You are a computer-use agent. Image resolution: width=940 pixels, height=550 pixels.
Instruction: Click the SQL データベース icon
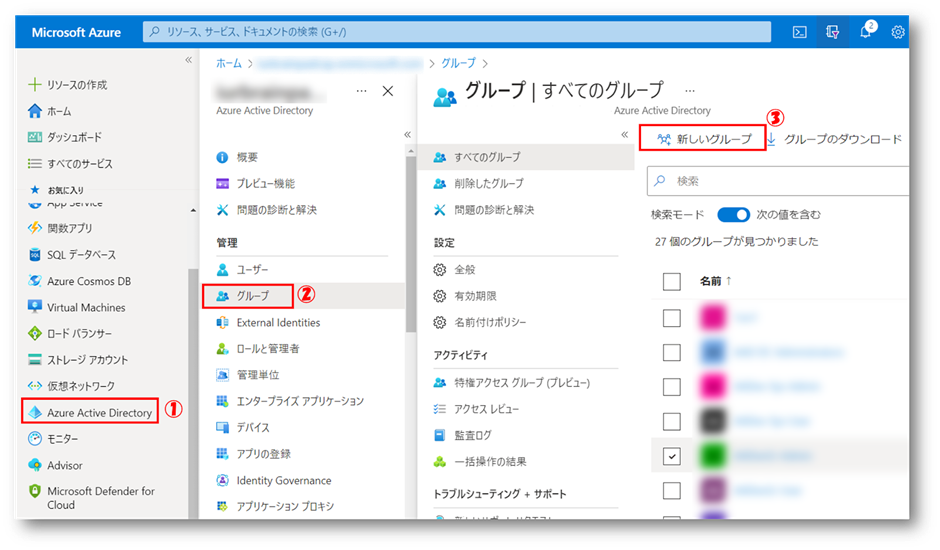[x=35, y=254]
